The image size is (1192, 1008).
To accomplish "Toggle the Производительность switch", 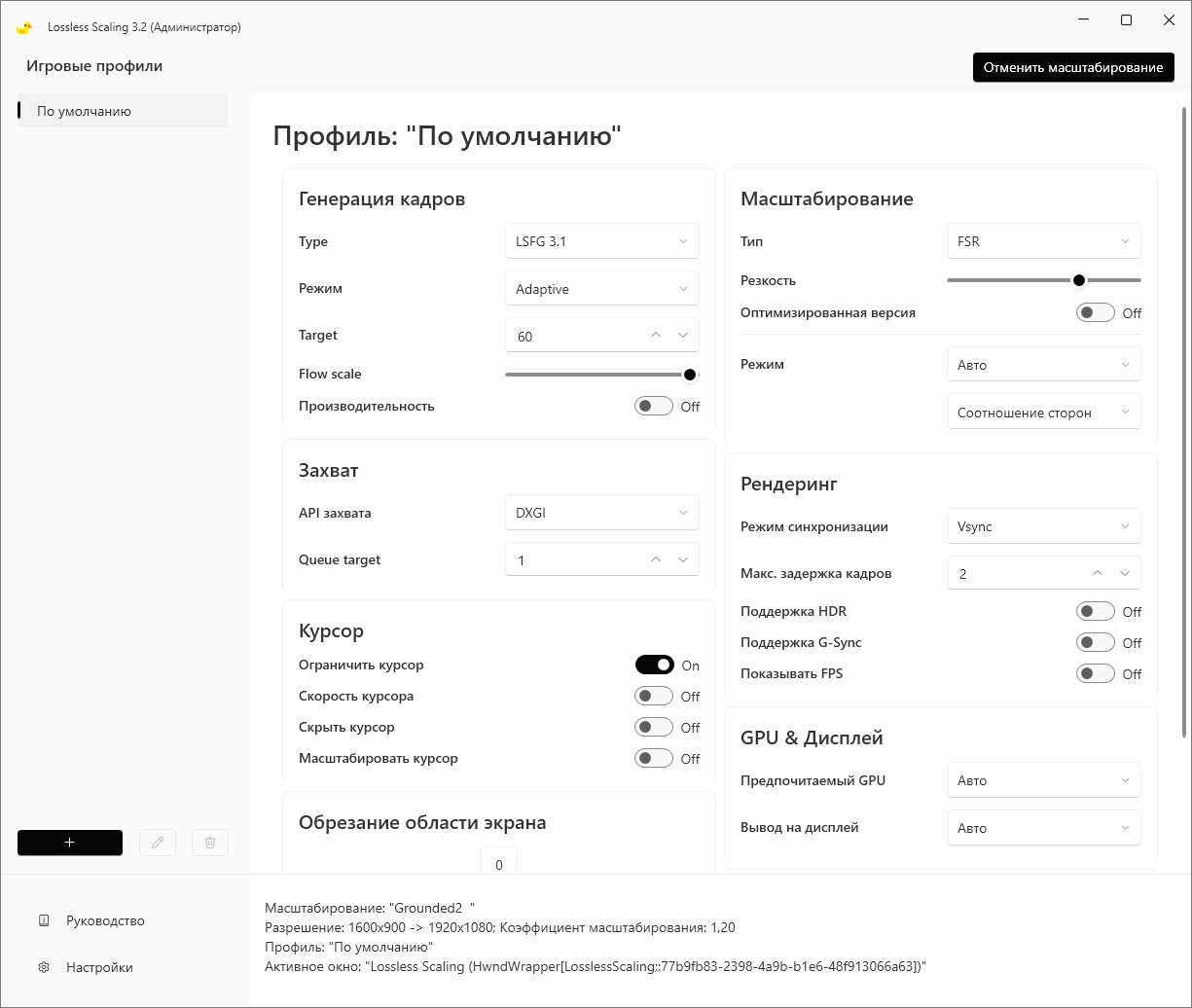I will (x=654, y=406).
